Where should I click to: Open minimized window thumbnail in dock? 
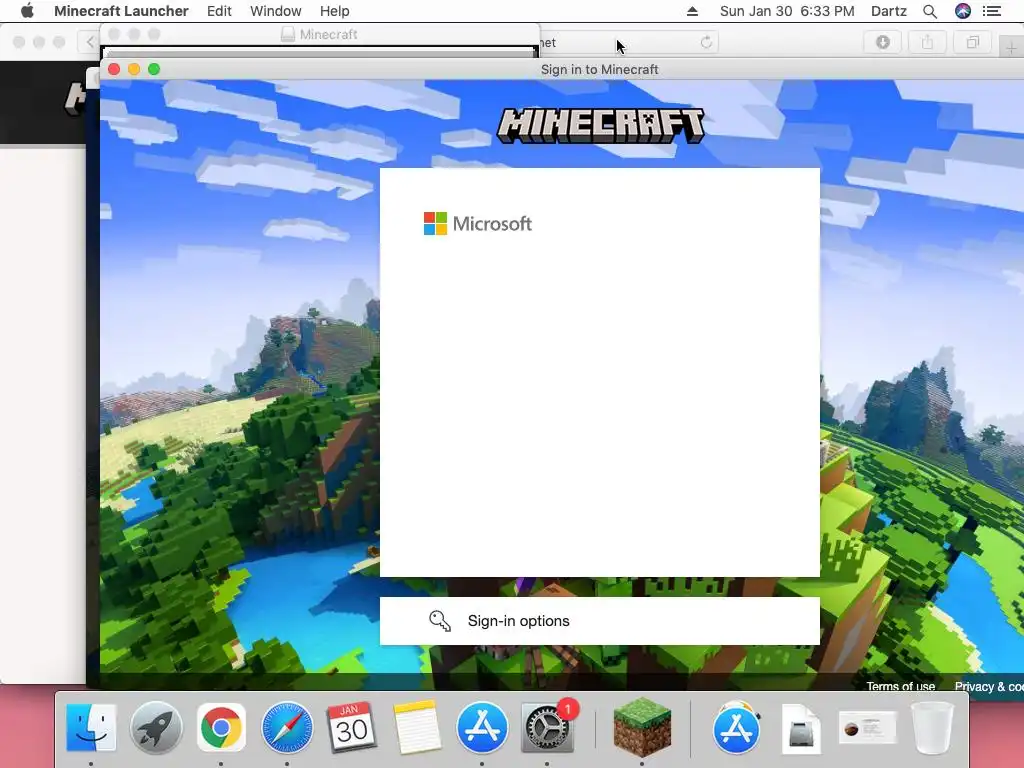867,729
